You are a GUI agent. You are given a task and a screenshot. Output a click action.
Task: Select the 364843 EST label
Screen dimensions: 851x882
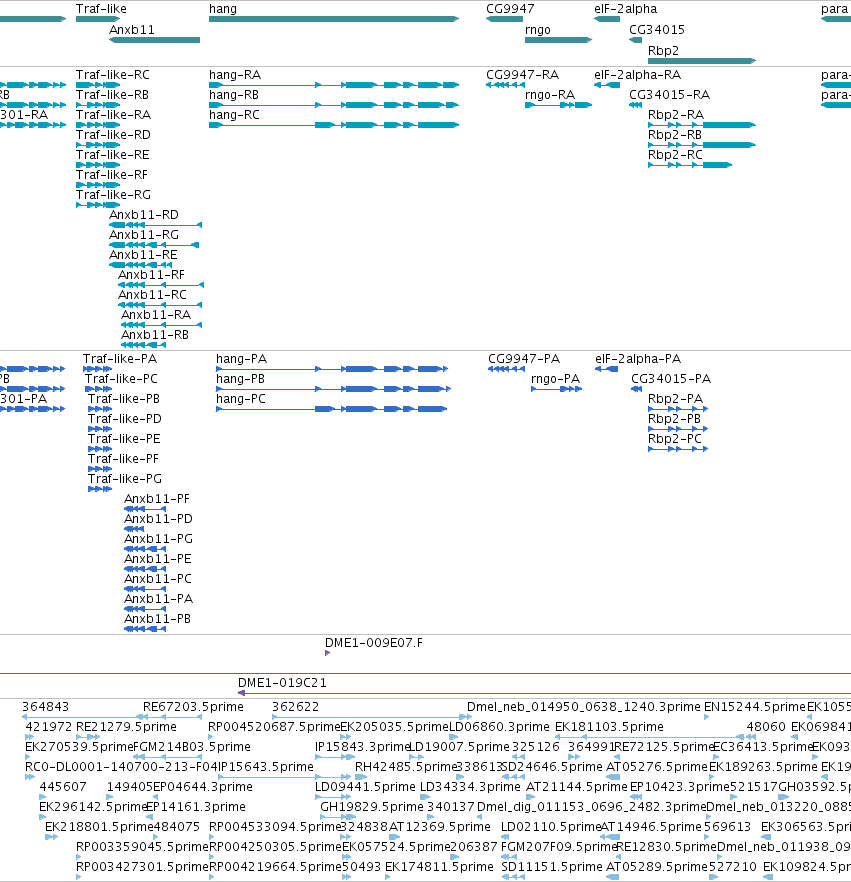(46, 707)
